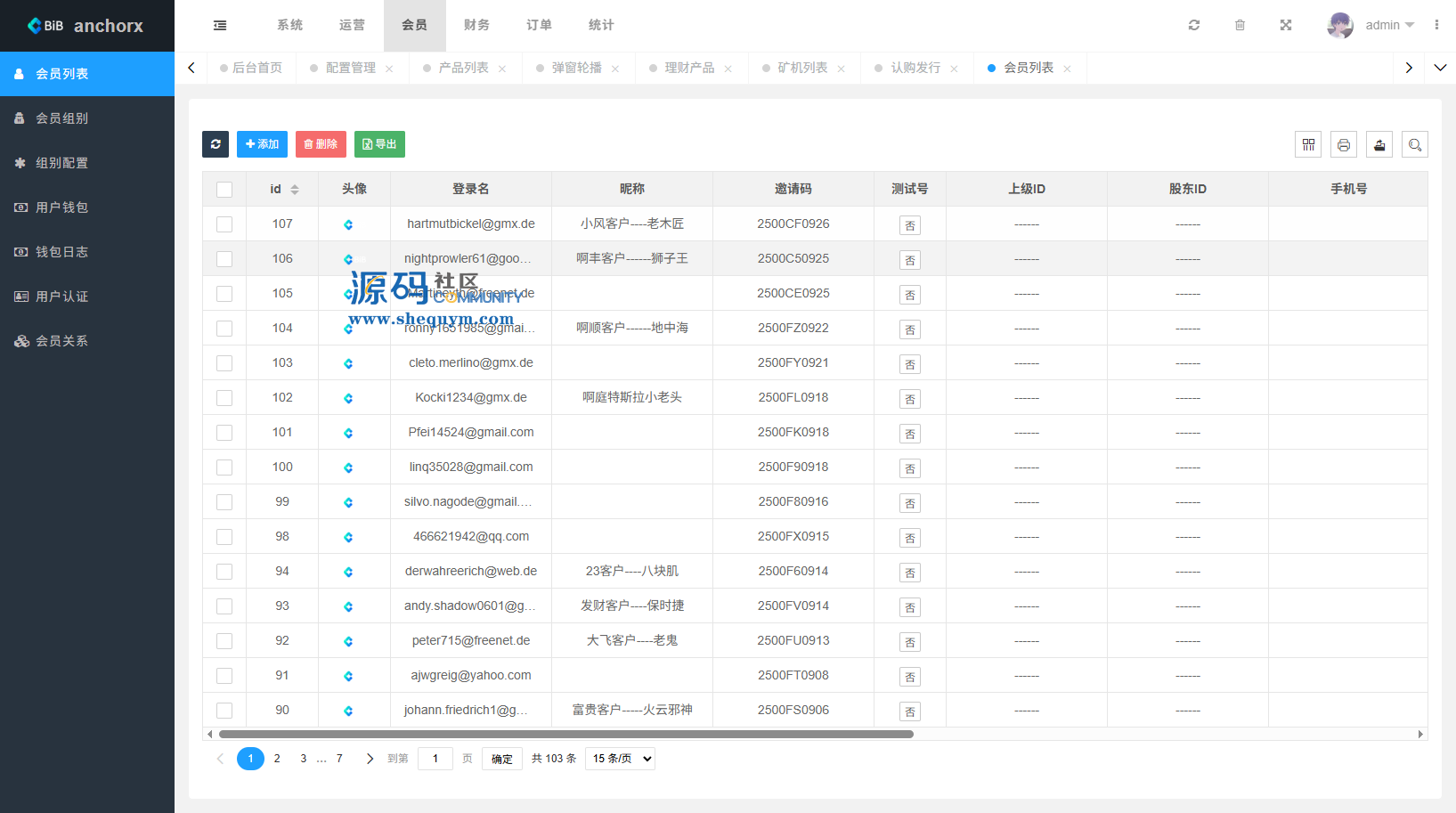Click the print table icon

point(1344,144)
